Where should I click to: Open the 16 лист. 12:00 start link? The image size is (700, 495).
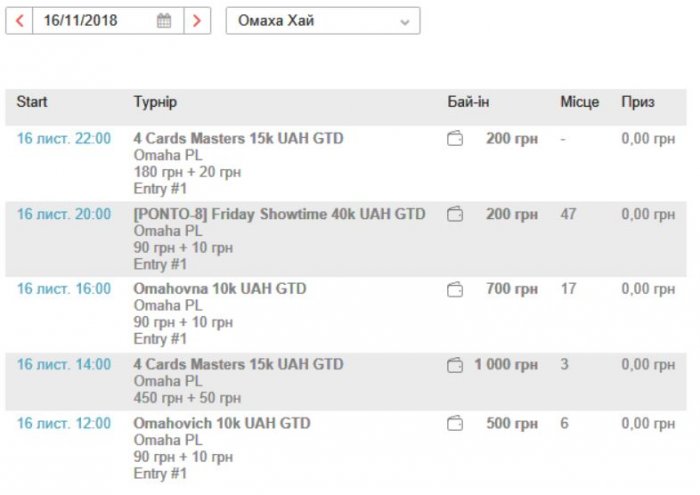[64, 424]
